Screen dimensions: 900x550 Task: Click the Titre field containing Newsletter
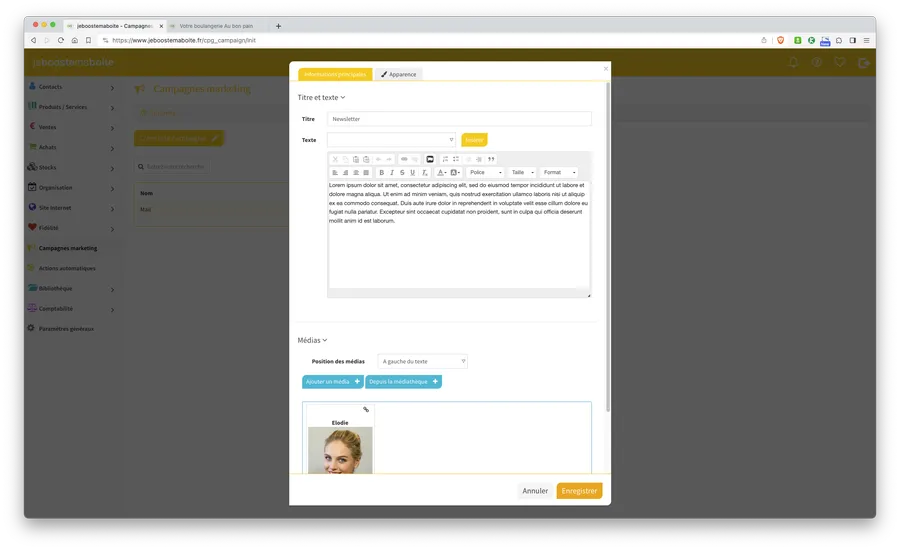coord(459,119)
